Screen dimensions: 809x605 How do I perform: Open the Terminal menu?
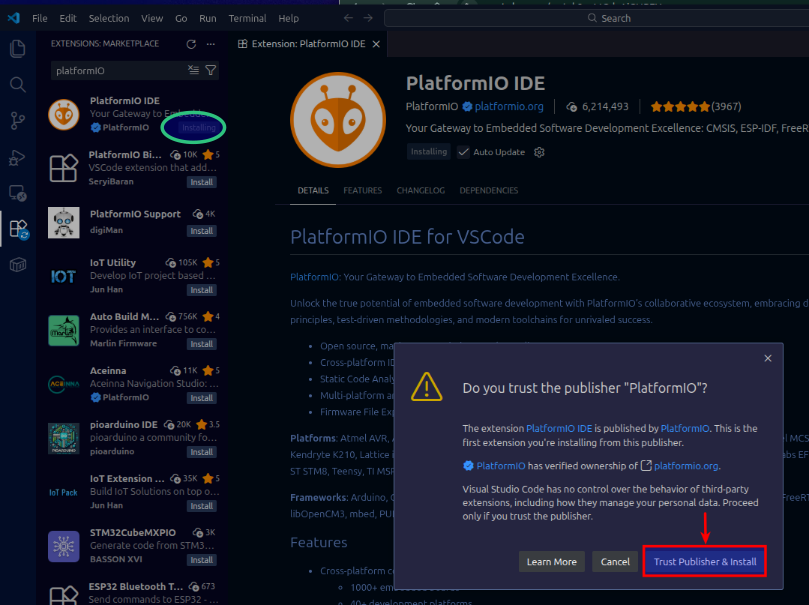[247, 18]
